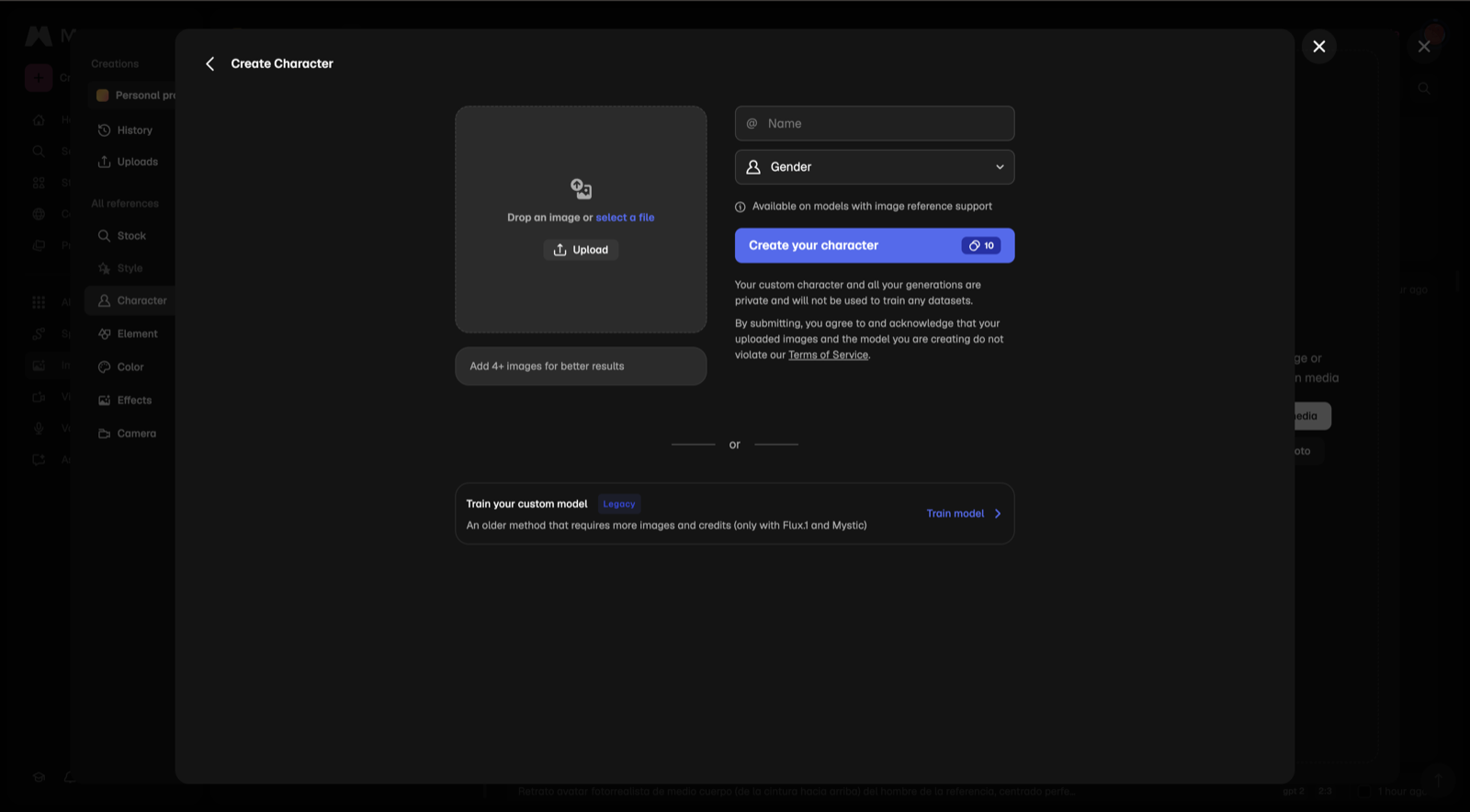Click the Stock magnifier icon
This screenshot has width=1470, height=812.
104,236
